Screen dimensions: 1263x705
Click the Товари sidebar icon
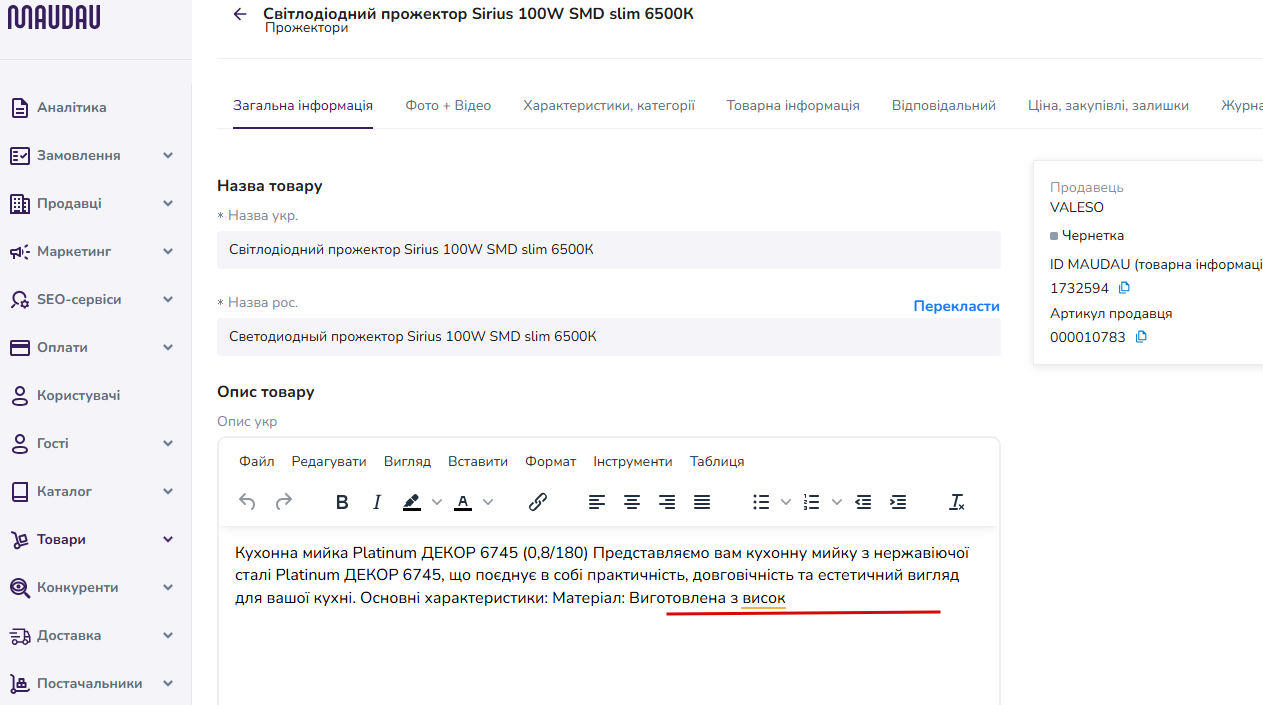pyautogui.click(x=20, y=540)
